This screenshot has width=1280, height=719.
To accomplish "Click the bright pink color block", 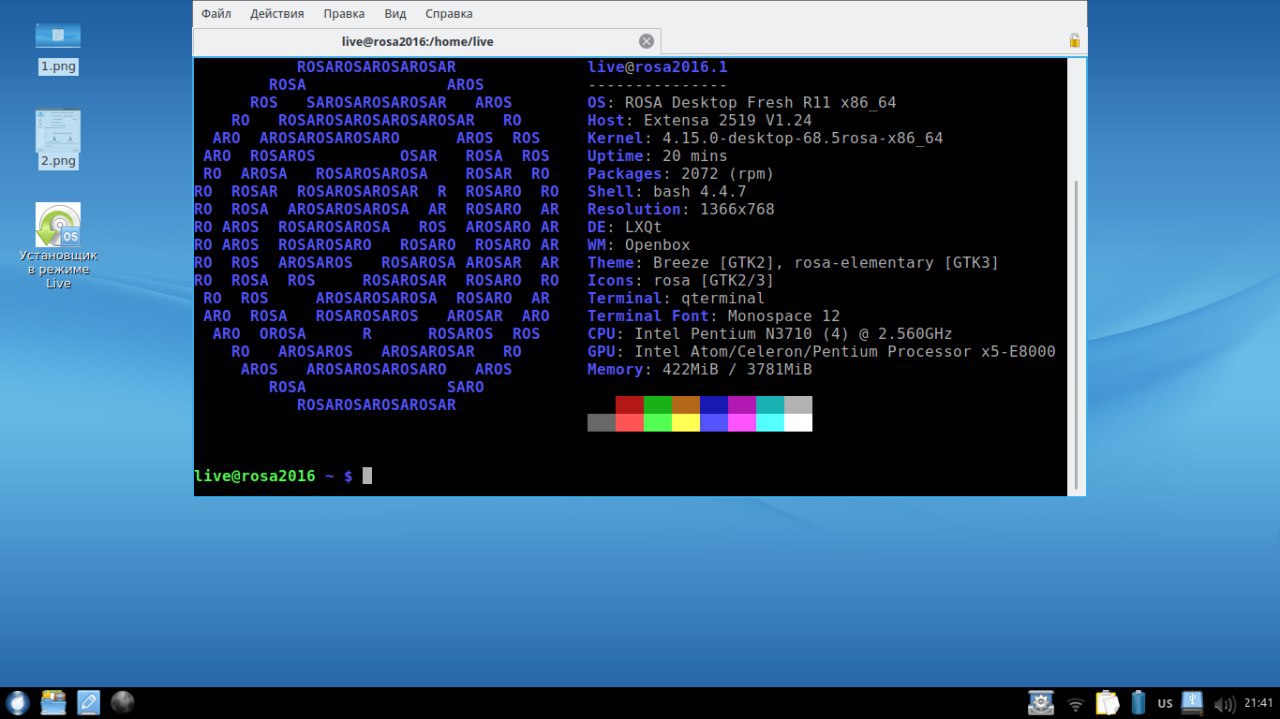I will [741, 423].
